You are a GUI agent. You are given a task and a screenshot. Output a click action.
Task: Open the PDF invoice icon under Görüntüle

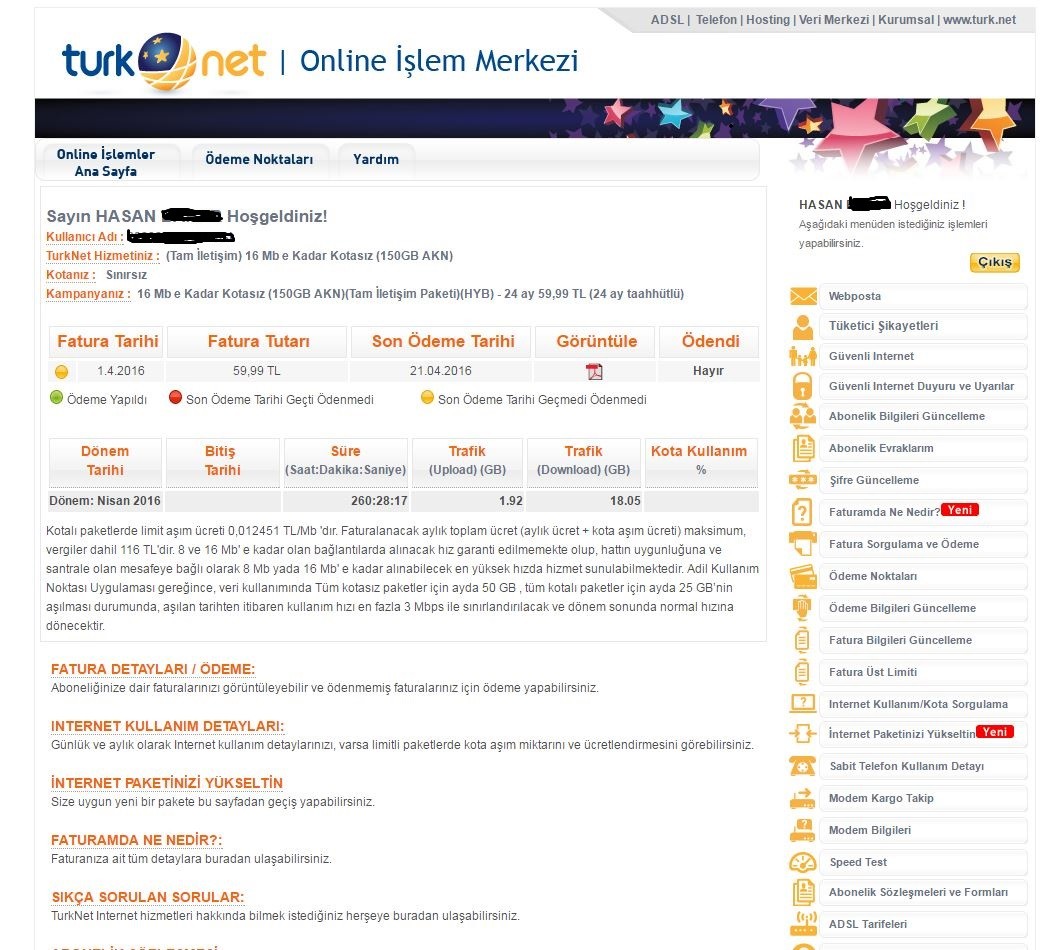point(594,371)
